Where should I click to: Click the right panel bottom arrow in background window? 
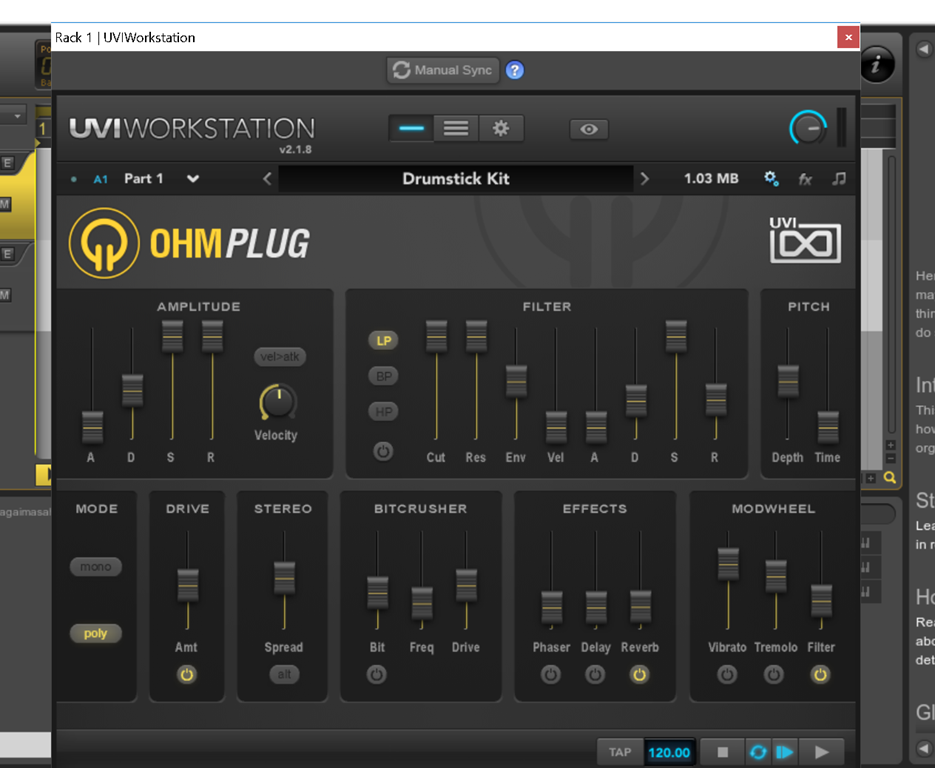[924, 748]
